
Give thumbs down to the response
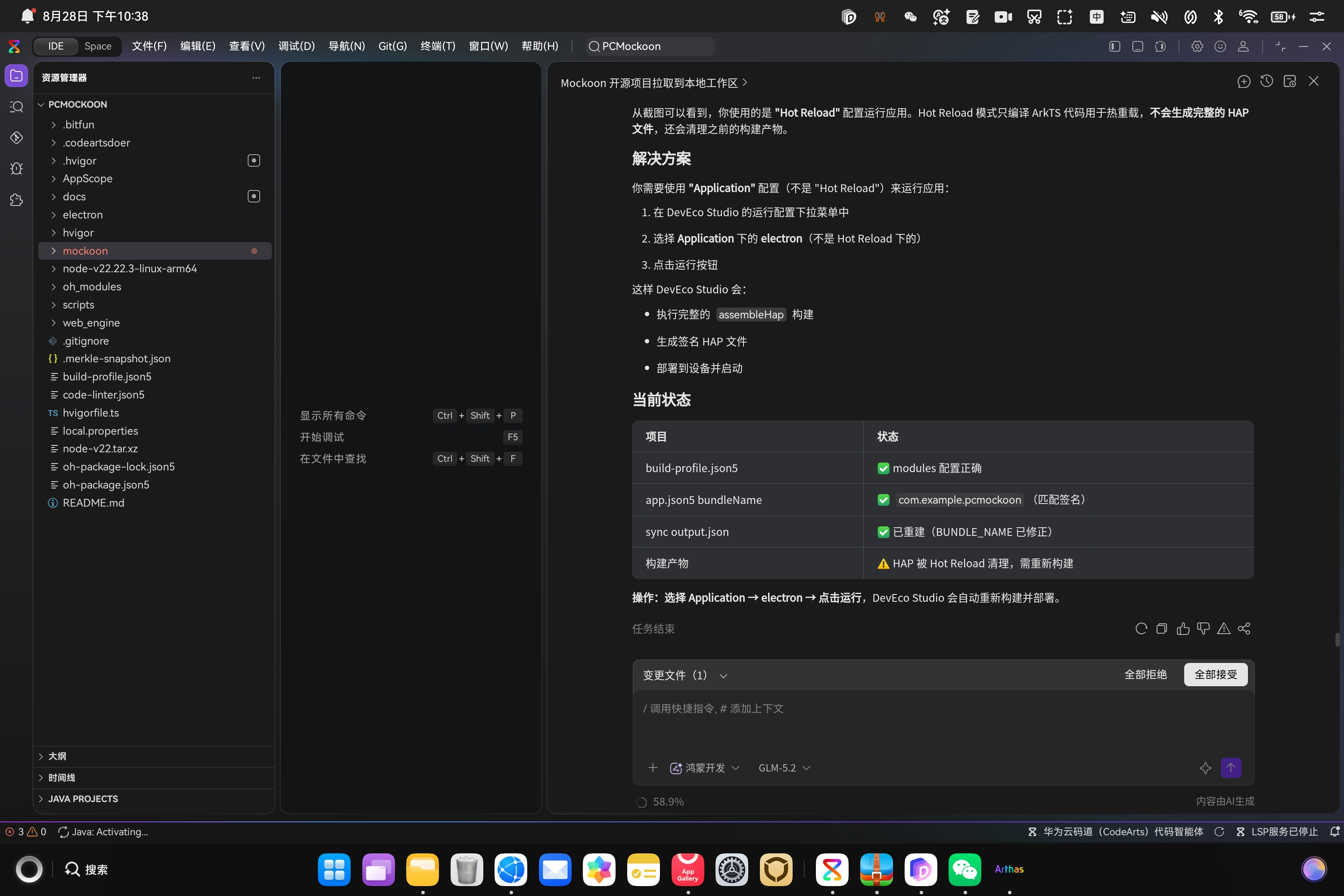[1203, 628]
